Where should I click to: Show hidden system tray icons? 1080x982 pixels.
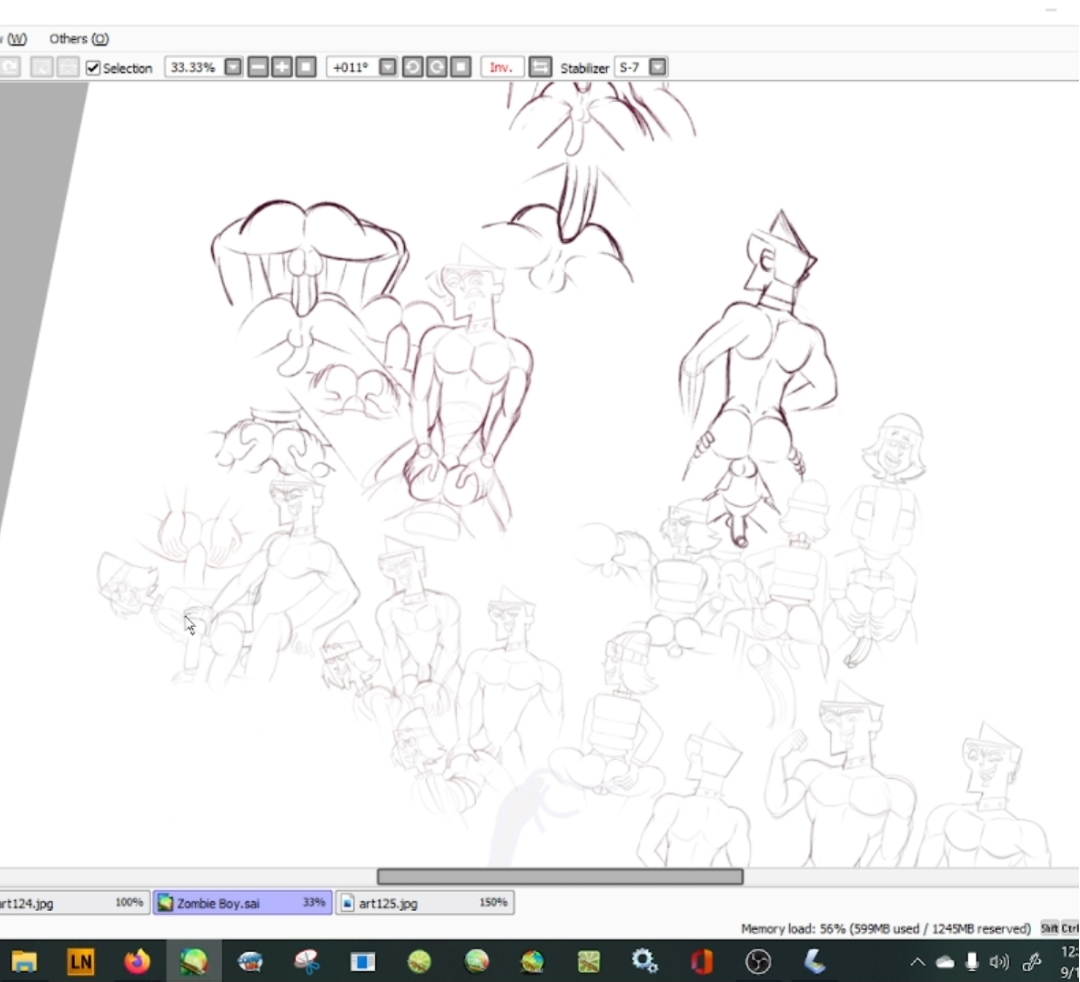pyautogui.click(x=917, y=962)
